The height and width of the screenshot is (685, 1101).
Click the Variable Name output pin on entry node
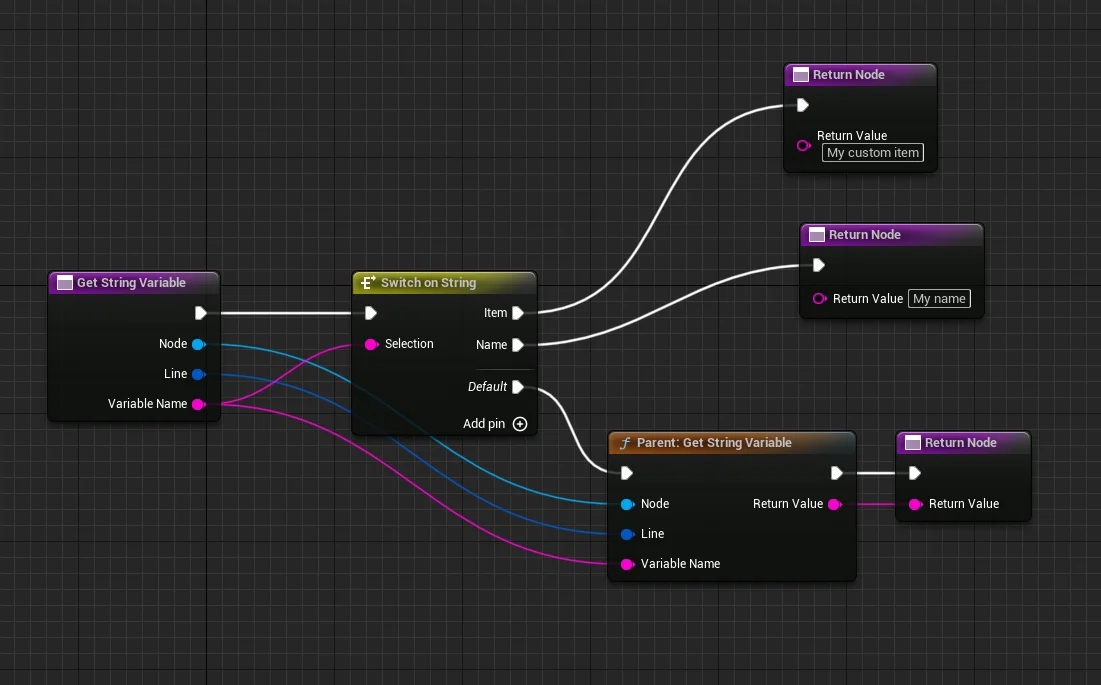point(199,404)
